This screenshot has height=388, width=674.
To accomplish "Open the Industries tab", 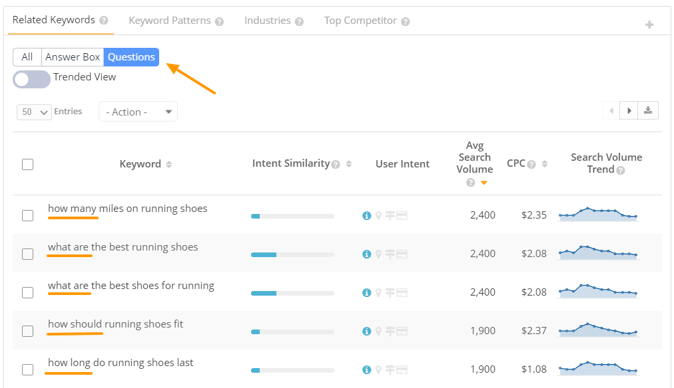I will point(267,21).
